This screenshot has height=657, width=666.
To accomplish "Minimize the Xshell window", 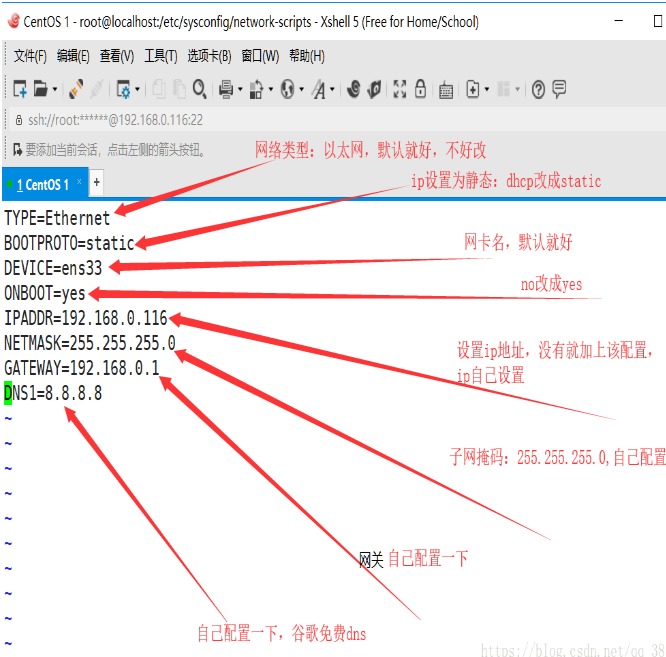I will click(619, 20).
